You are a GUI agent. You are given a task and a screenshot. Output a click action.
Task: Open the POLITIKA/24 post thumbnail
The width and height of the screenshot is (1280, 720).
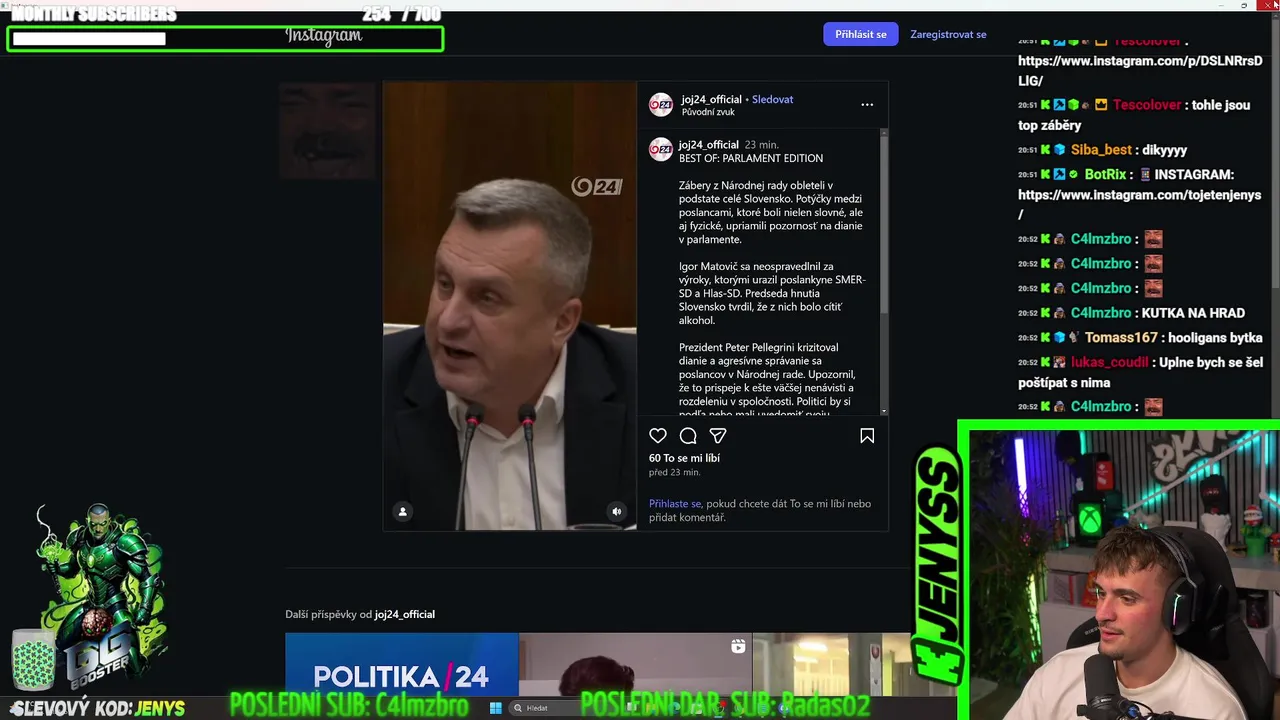401,665
